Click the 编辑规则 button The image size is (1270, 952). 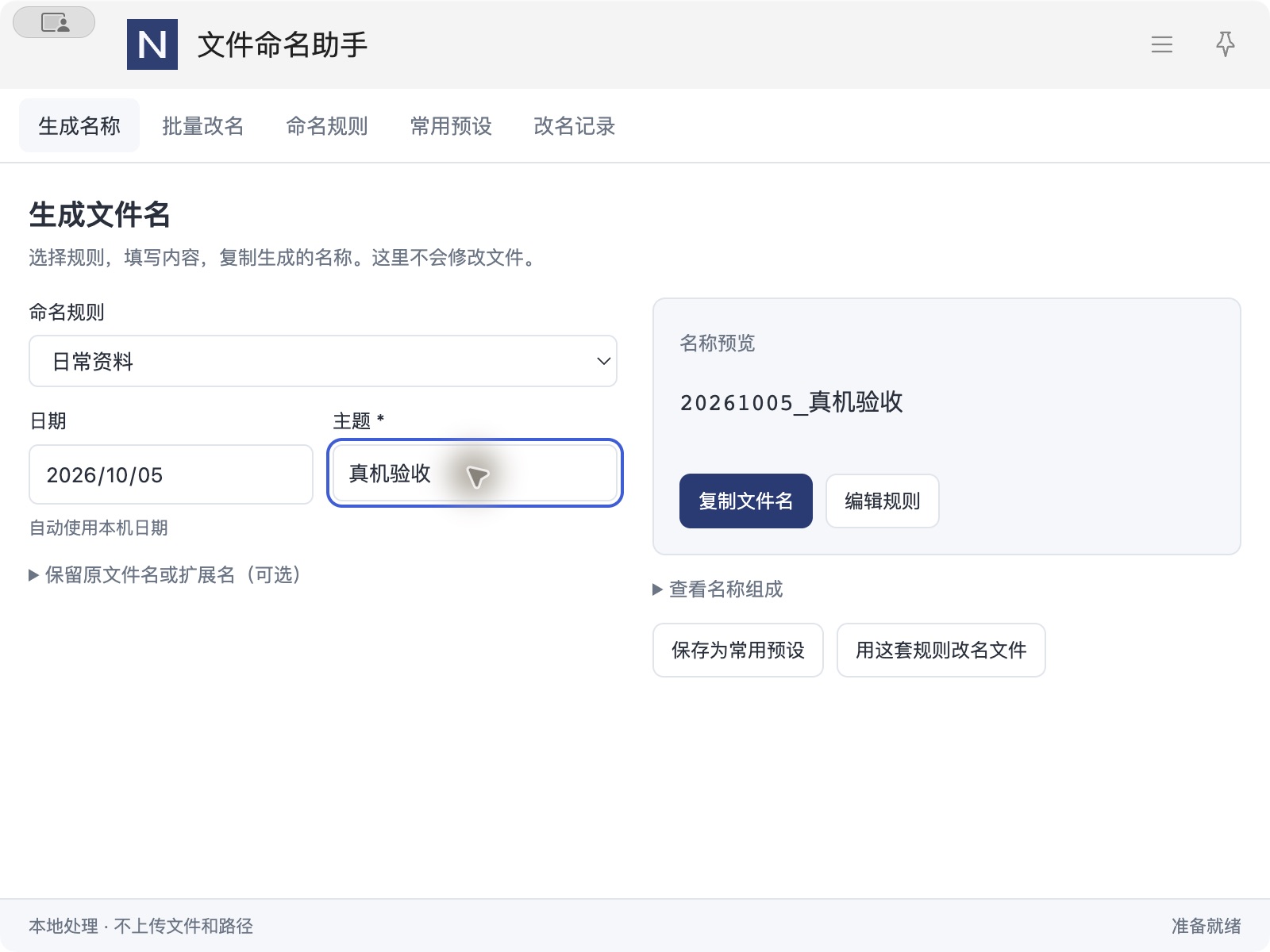coord(883,501)
